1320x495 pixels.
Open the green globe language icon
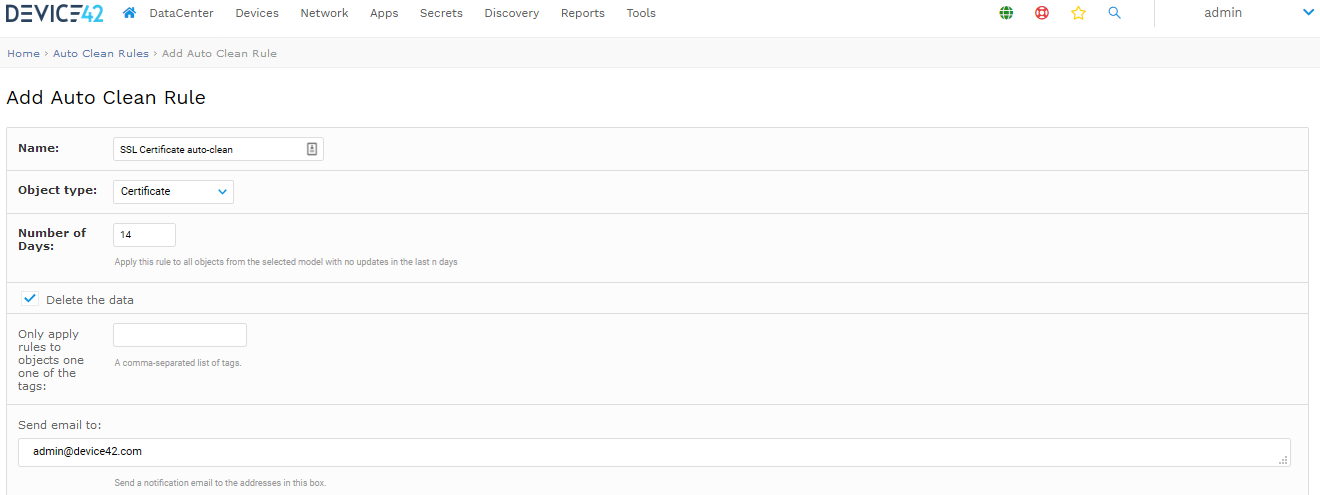click(1006, 13)
